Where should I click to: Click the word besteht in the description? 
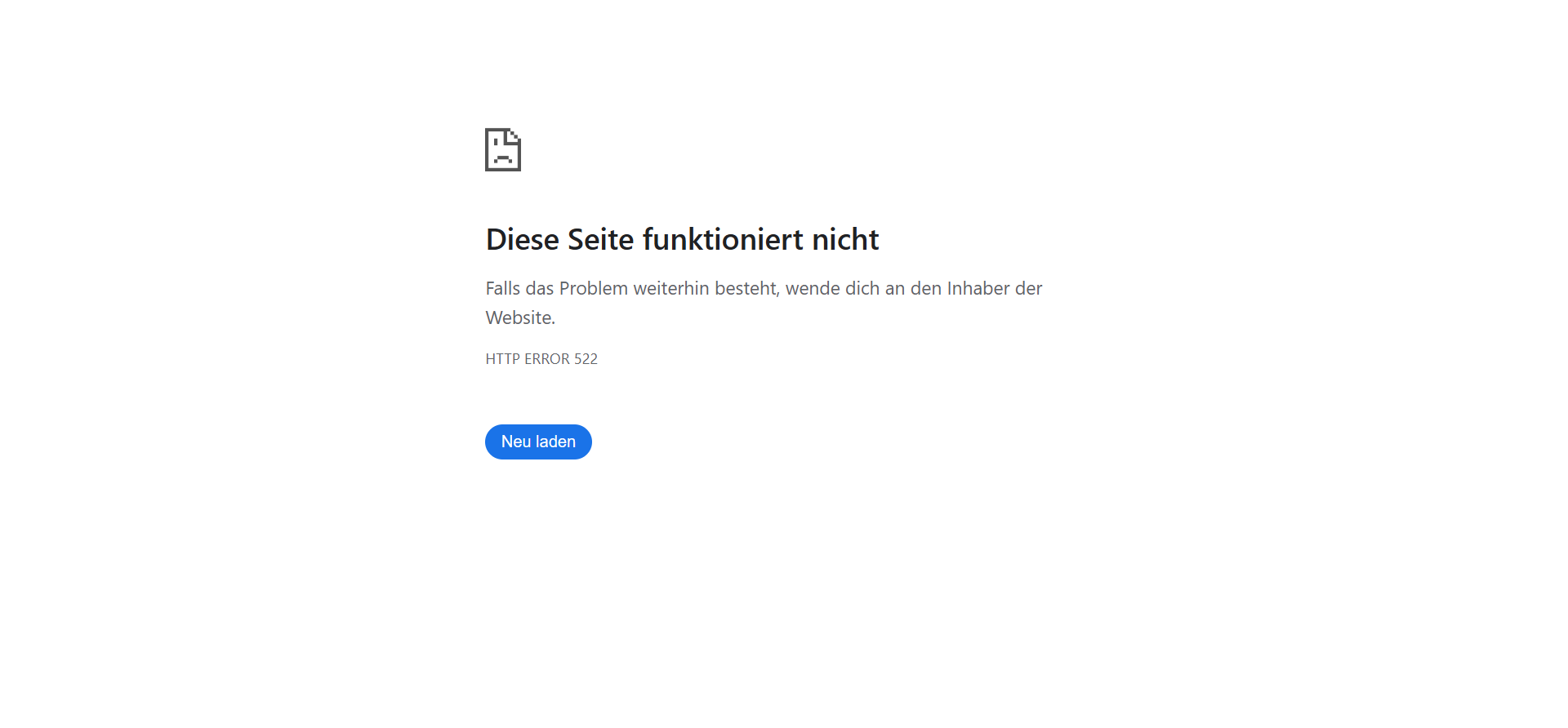pyautogui.click(x=747, y=288)
